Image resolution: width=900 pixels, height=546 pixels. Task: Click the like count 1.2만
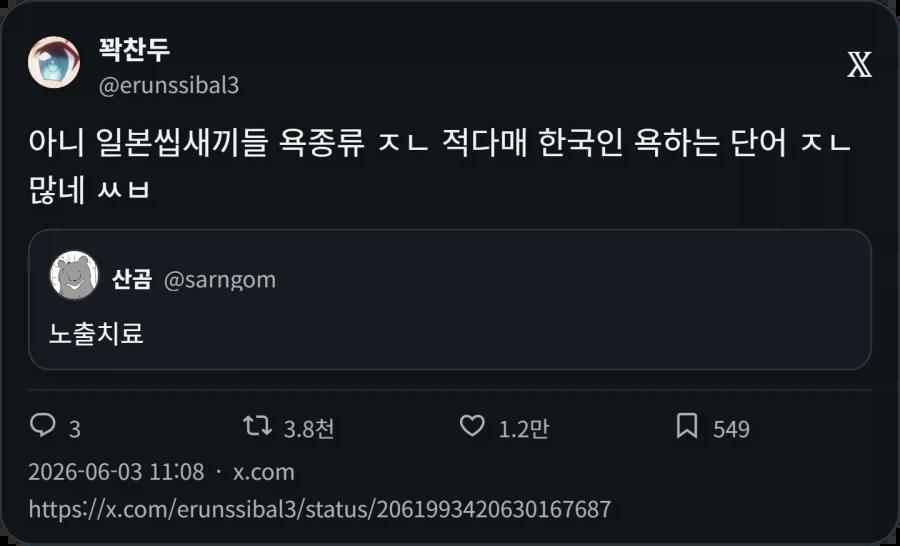coord(523,429)
